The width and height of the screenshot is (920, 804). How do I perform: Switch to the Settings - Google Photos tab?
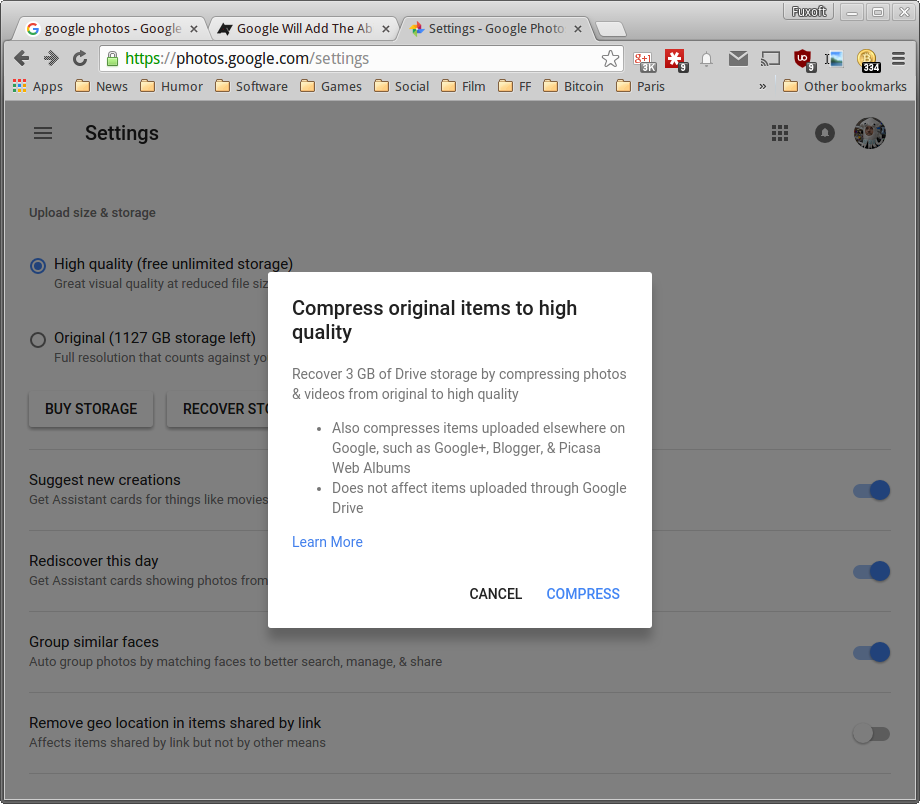coord(490,29)
